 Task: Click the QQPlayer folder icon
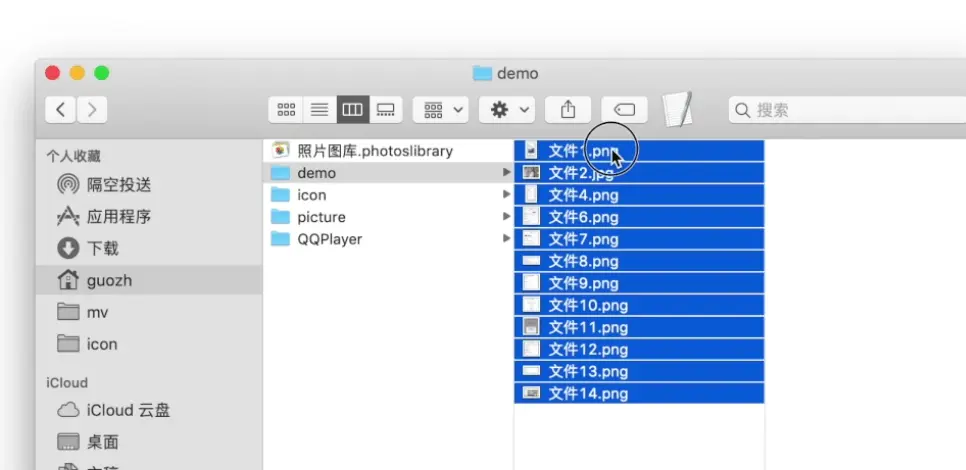pos(281,238)
